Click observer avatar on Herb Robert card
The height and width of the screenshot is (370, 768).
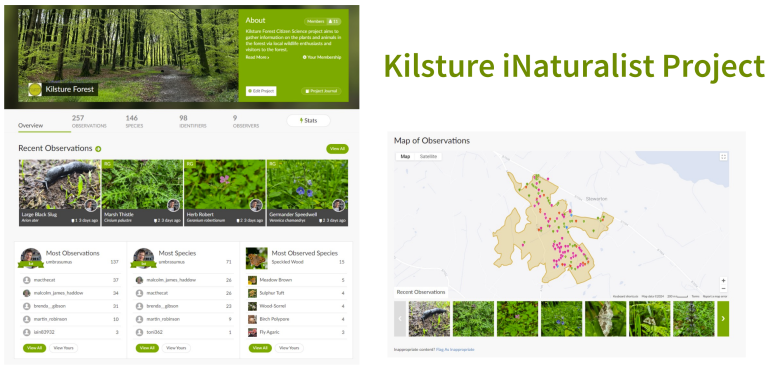click(x=255, y=205)
